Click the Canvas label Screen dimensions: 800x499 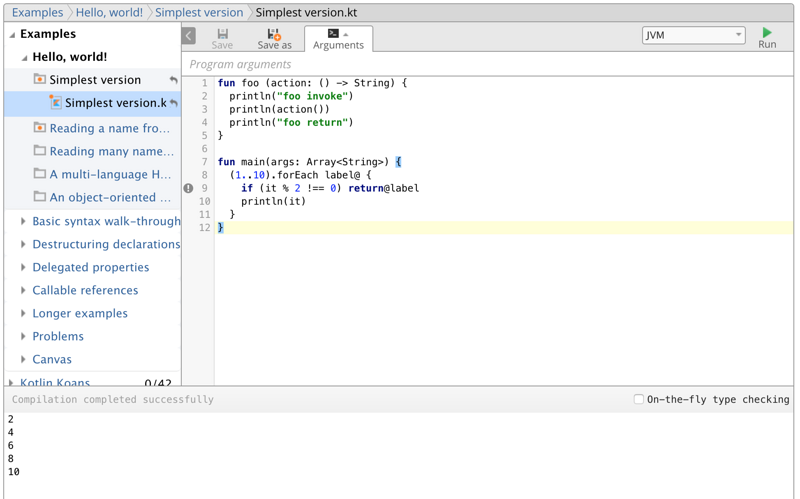click(x=52, y=359)
